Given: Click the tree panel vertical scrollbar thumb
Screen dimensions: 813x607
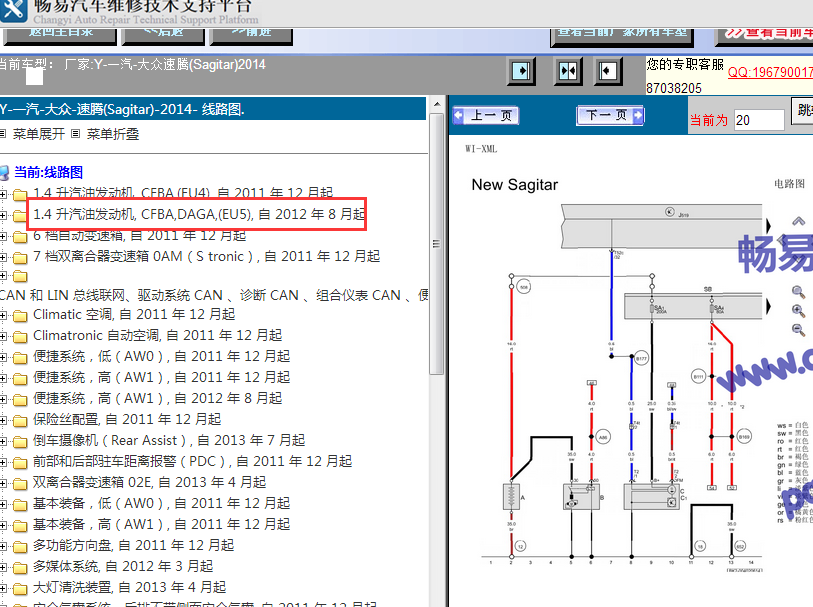Looking at the screenshot, I should click(x=437, y=244).
